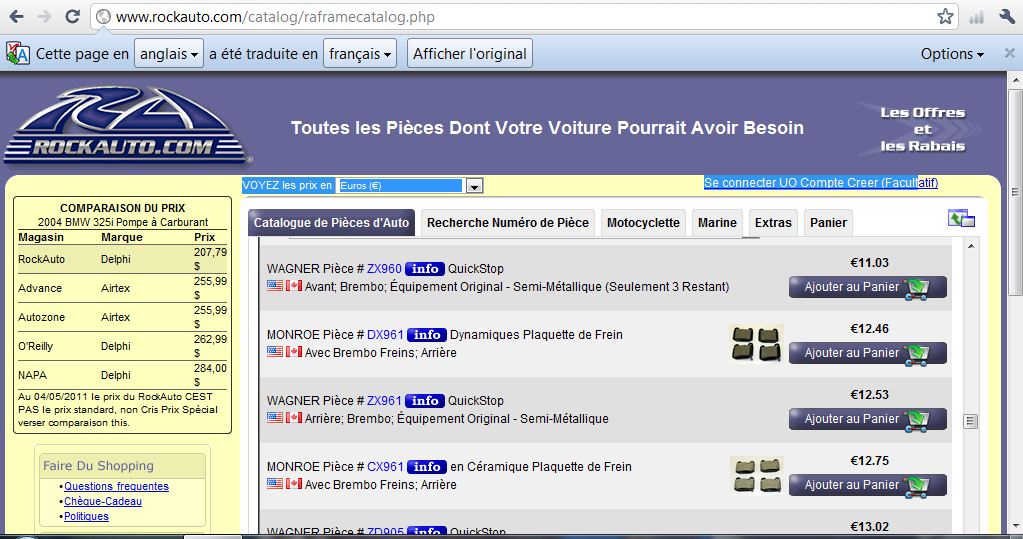Open part number link ZX961
Screen dimensions: 1023x539
coord(384,401)
